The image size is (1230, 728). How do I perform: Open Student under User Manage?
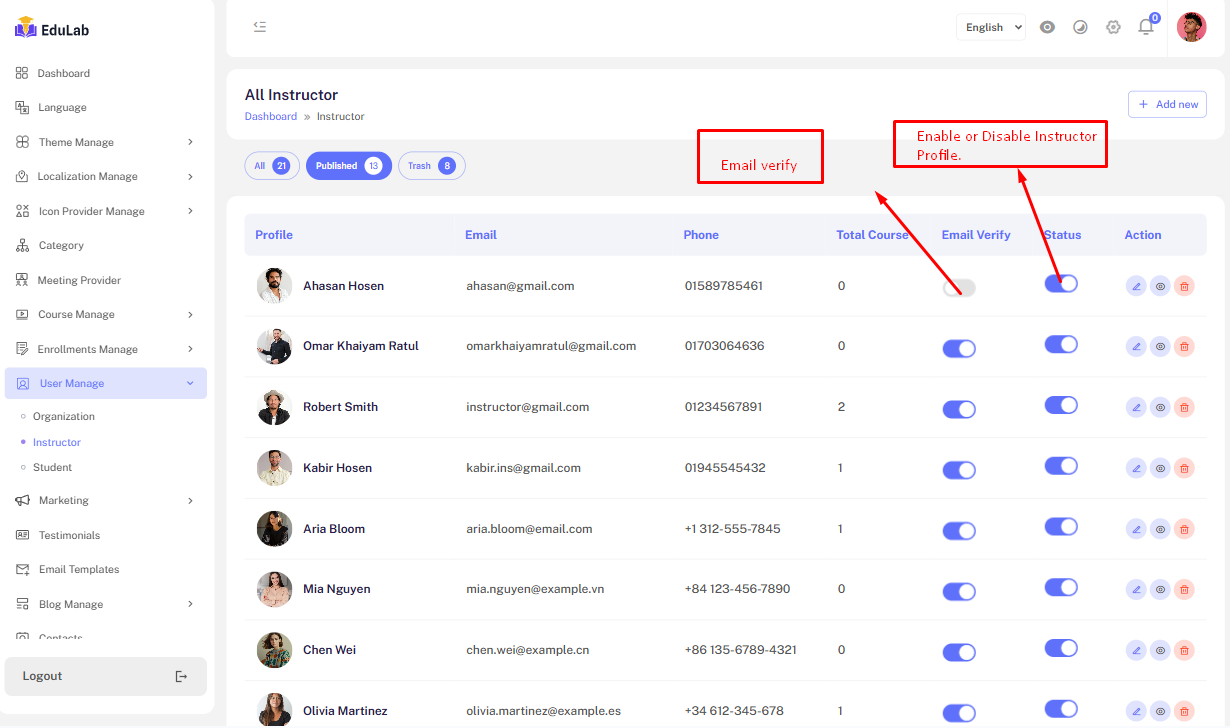(x=53, y=467)
